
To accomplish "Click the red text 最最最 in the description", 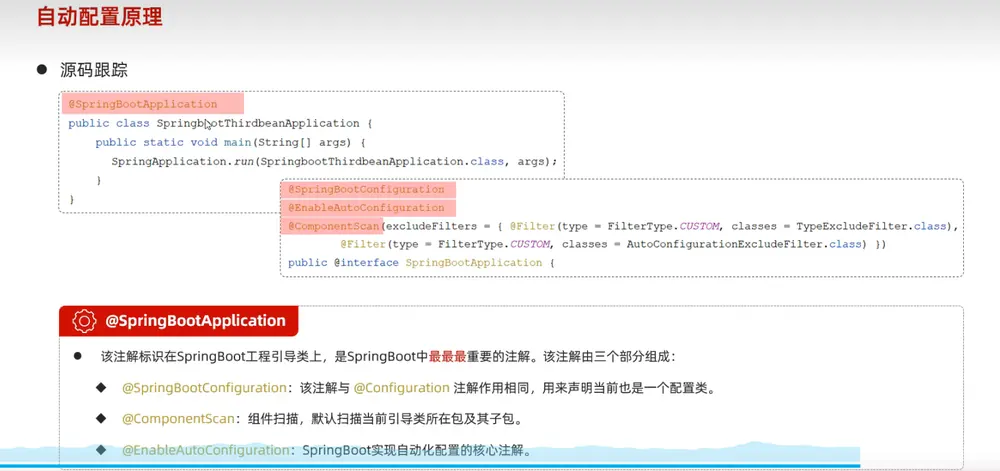I will click(x=447, y=357).
